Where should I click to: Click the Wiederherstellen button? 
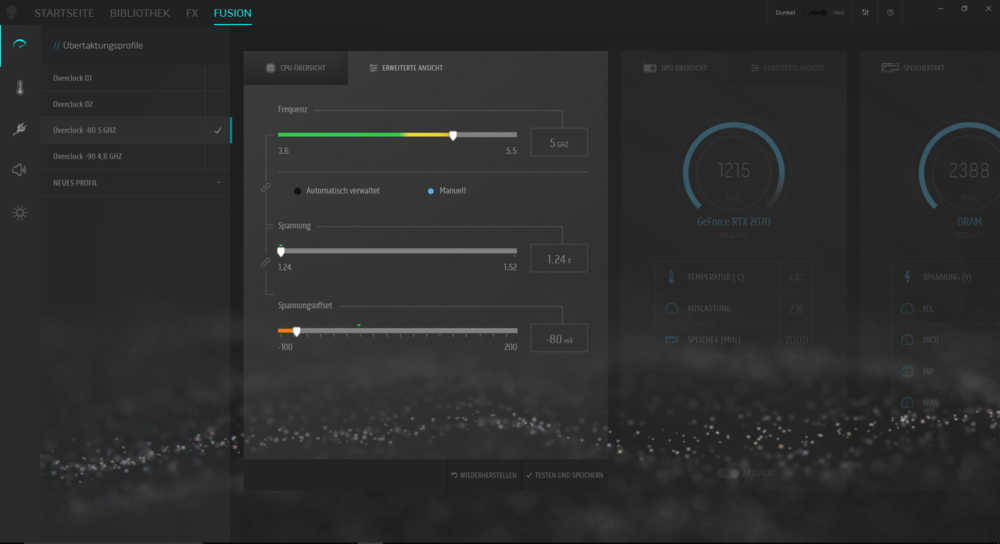point(484,475)
